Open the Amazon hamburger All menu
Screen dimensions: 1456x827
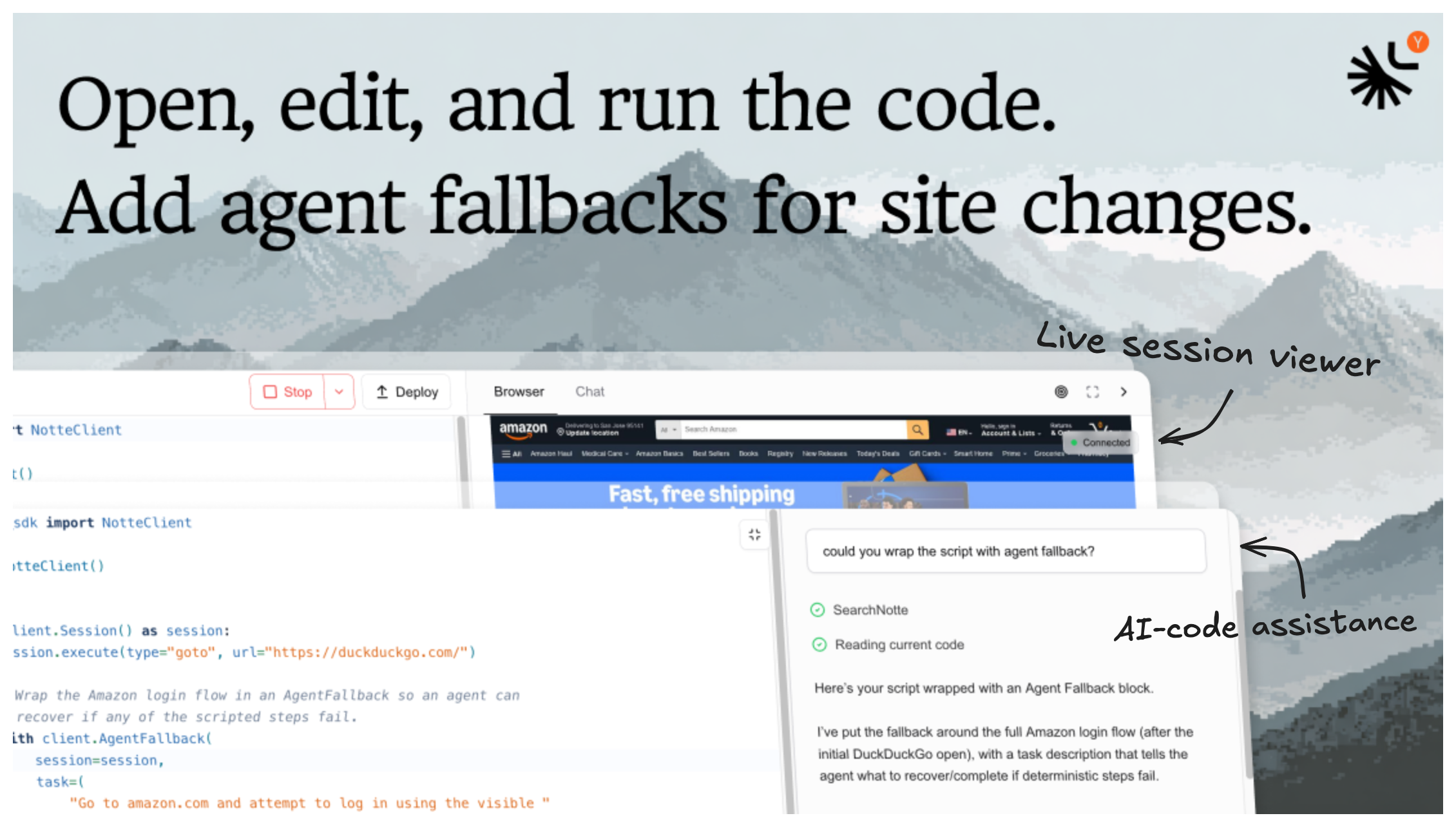512,453
